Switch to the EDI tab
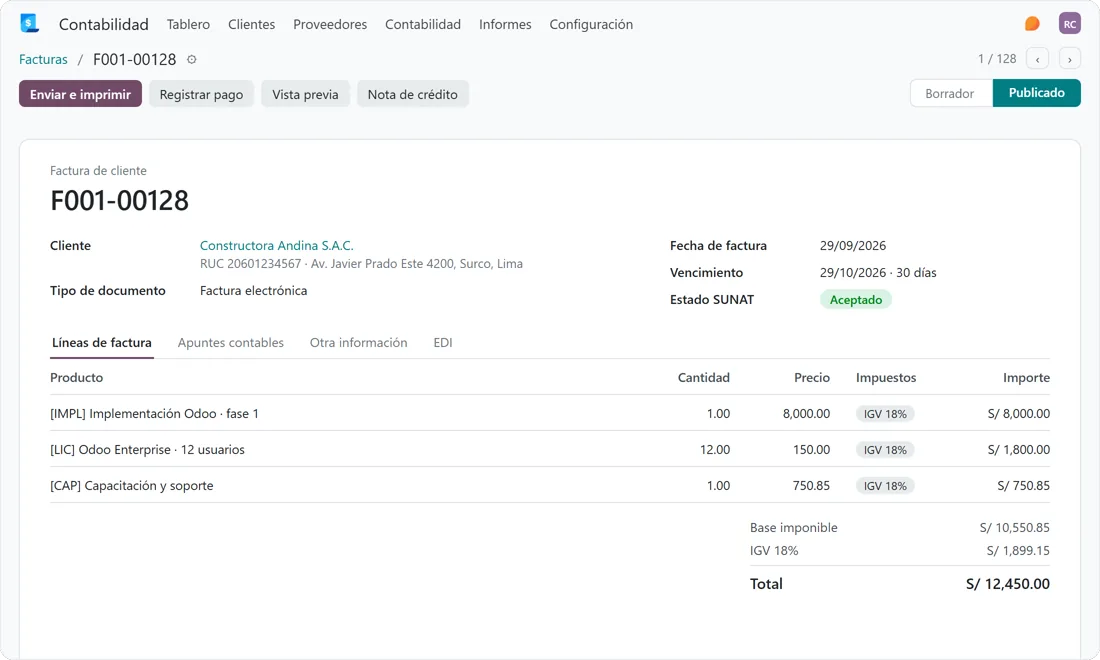This screenshot has height=660, width=1100. [443, 343]
